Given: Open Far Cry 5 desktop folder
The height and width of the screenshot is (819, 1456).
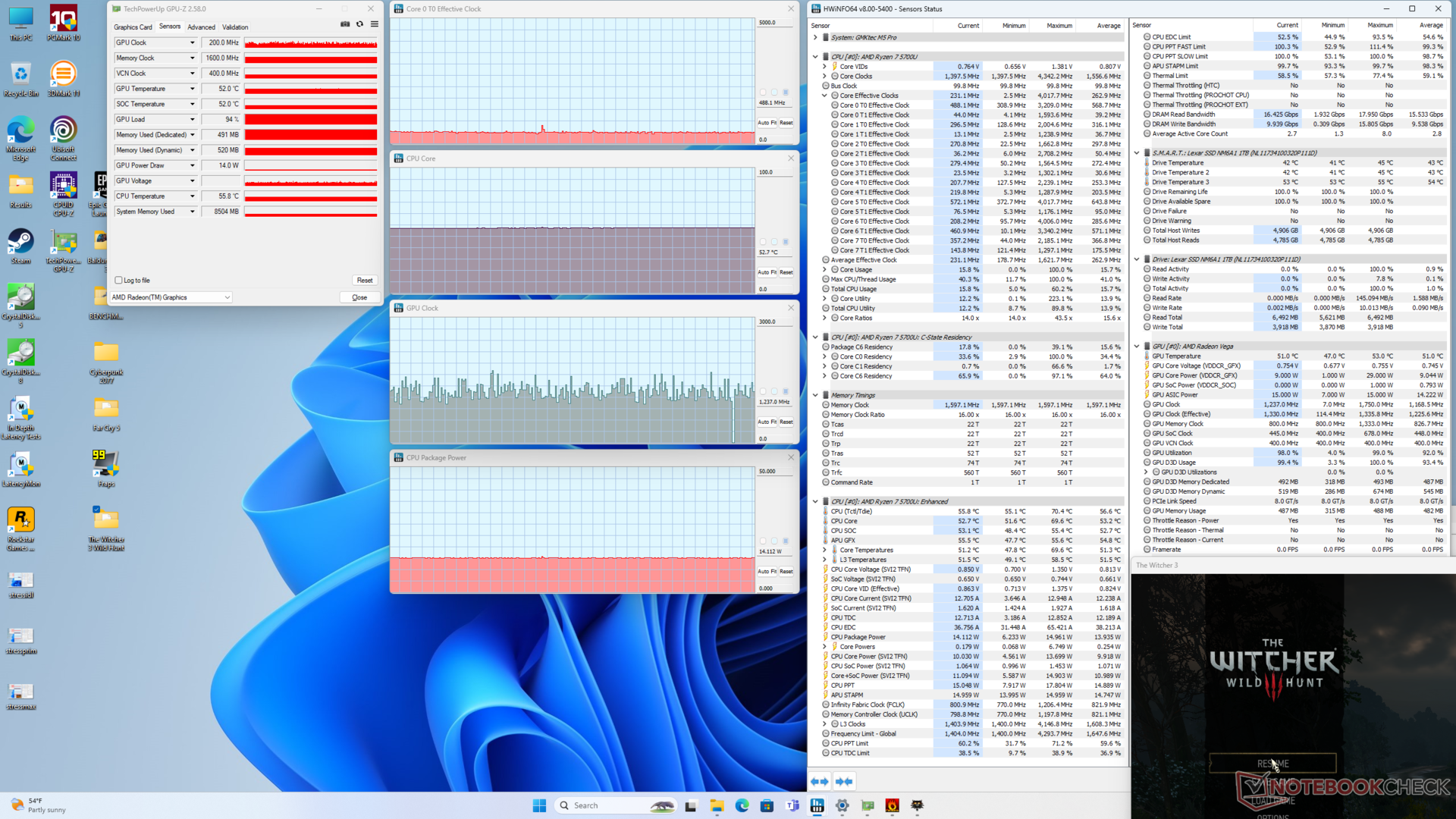Looking at the screenshot, I should 105,413.
